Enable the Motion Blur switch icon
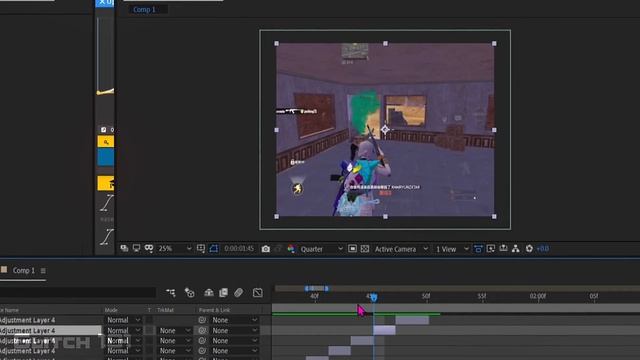 pos(239,292)
